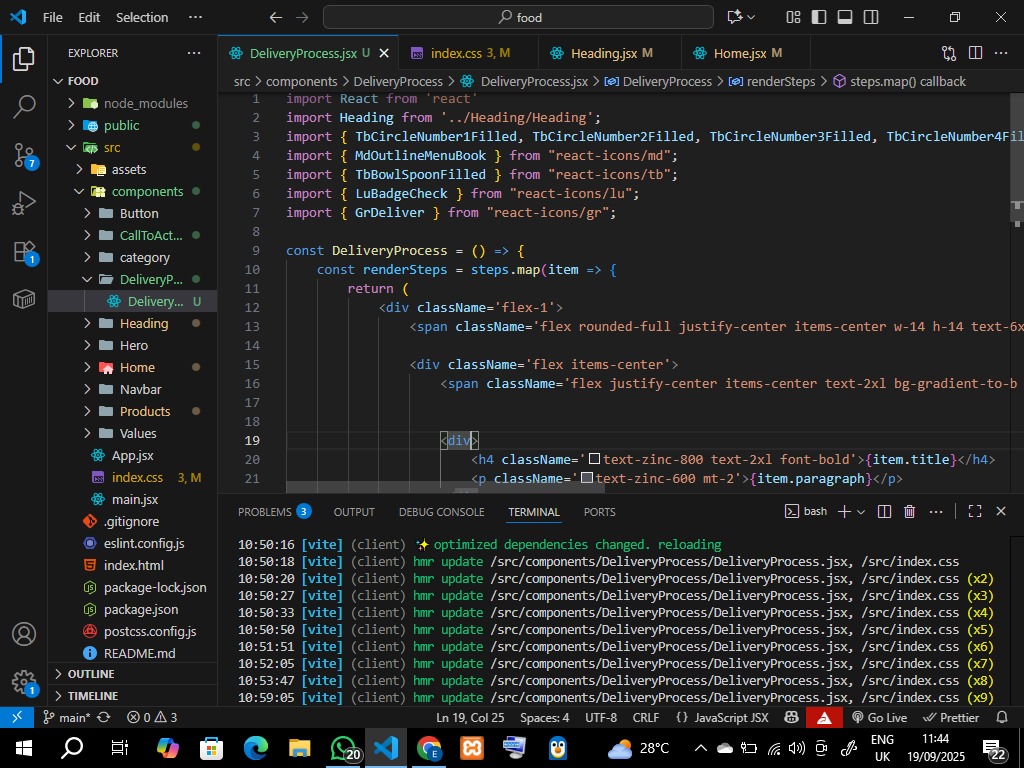Viewport: 1024px width, 768px height.
Task: Expand the public folder
Action: click(133, 125)
